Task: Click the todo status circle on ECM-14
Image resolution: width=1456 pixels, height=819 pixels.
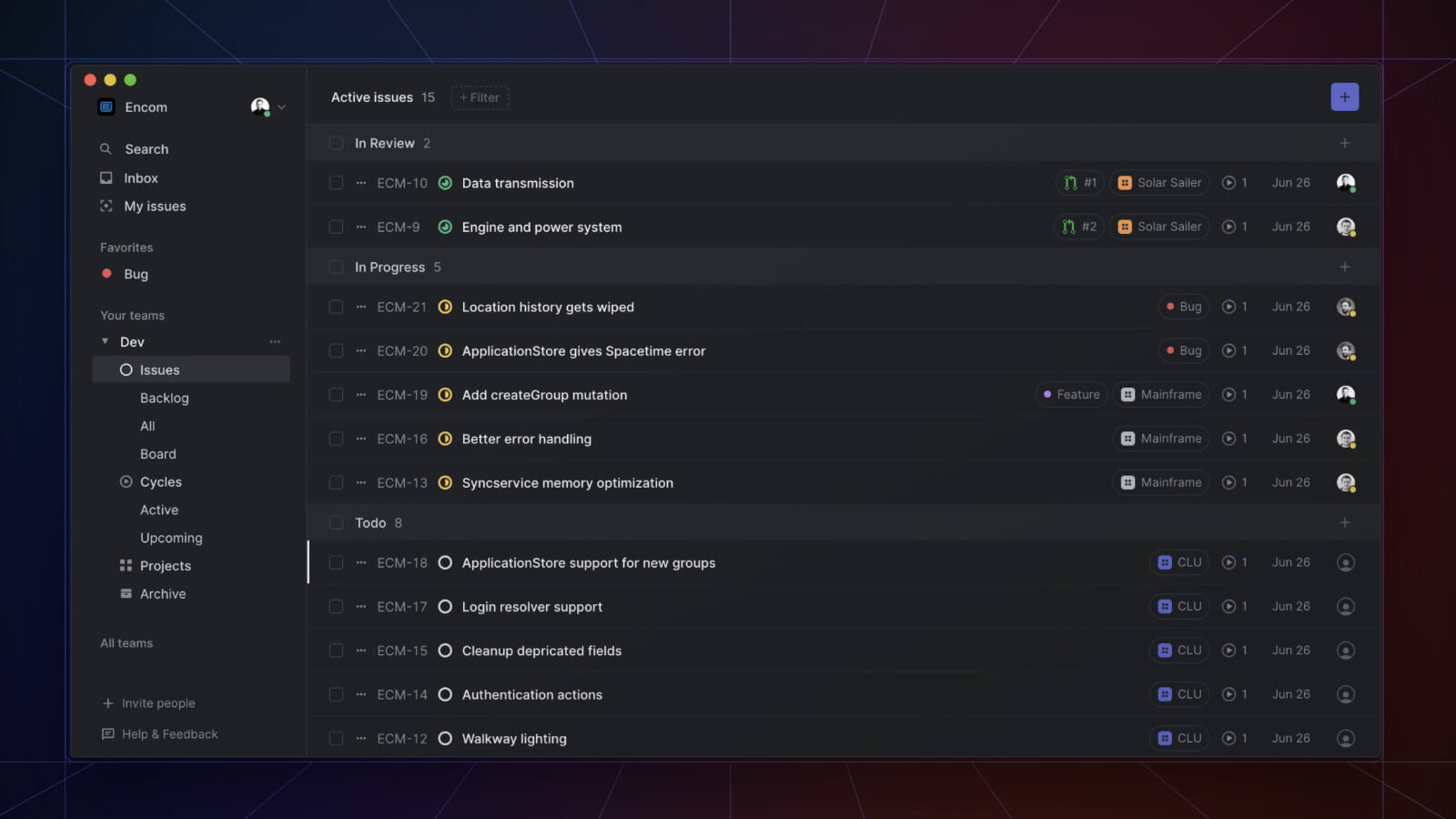Action: click(x=445, y=695)
